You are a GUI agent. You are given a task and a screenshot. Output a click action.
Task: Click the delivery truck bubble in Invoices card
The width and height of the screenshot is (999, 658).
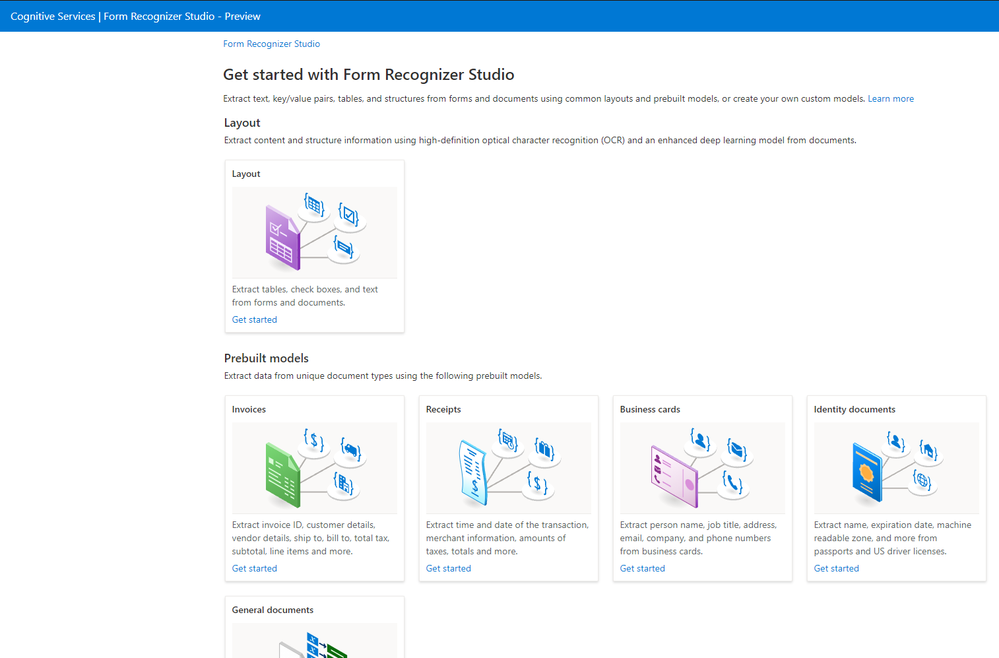tap(350, 452)
